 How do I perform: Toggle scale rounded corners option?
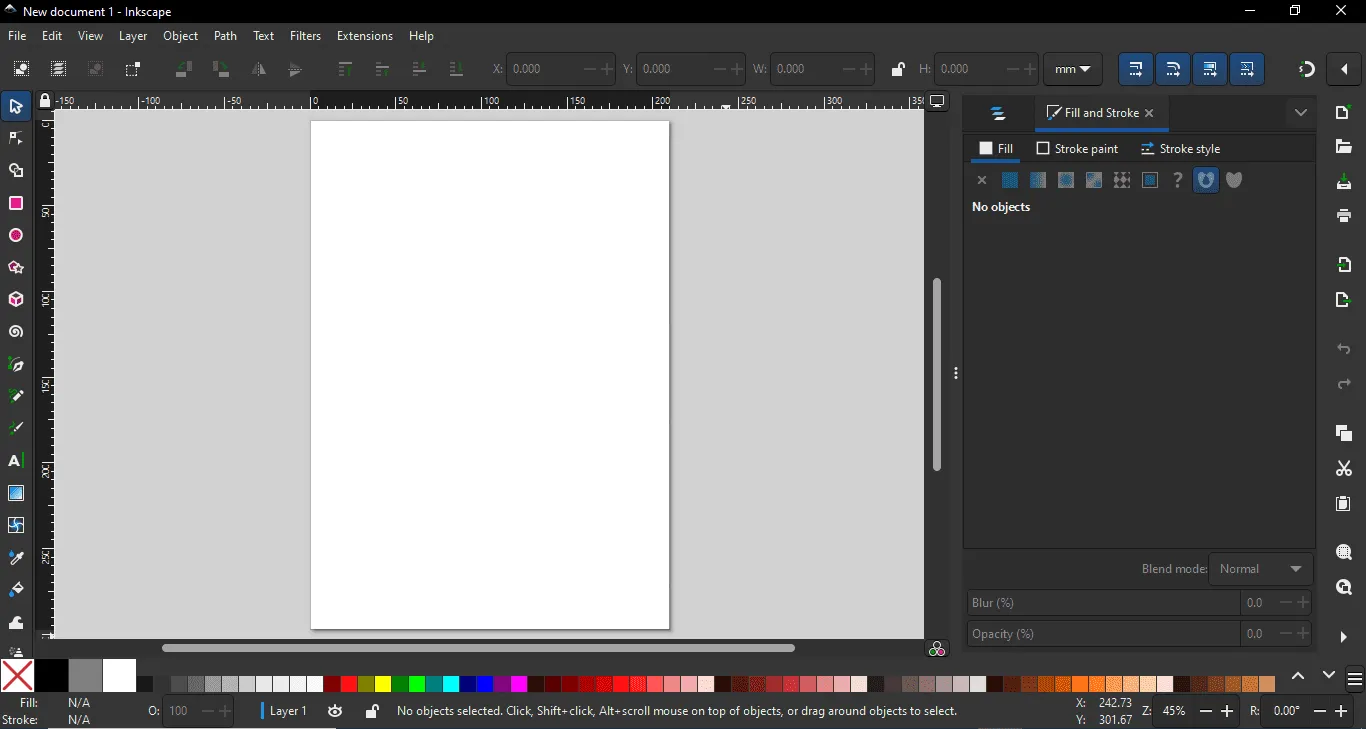(x=1173, y=69)
